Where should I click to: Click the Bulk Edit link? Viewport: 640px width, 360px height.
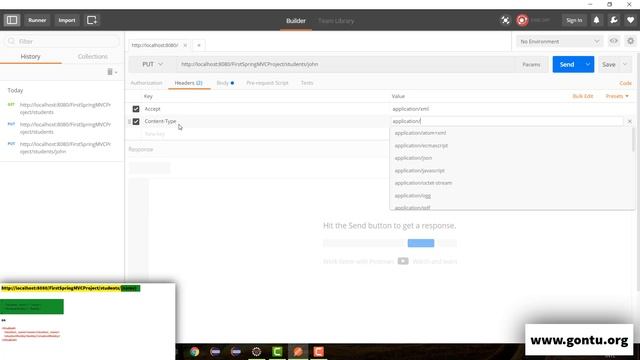pos(582,96)
